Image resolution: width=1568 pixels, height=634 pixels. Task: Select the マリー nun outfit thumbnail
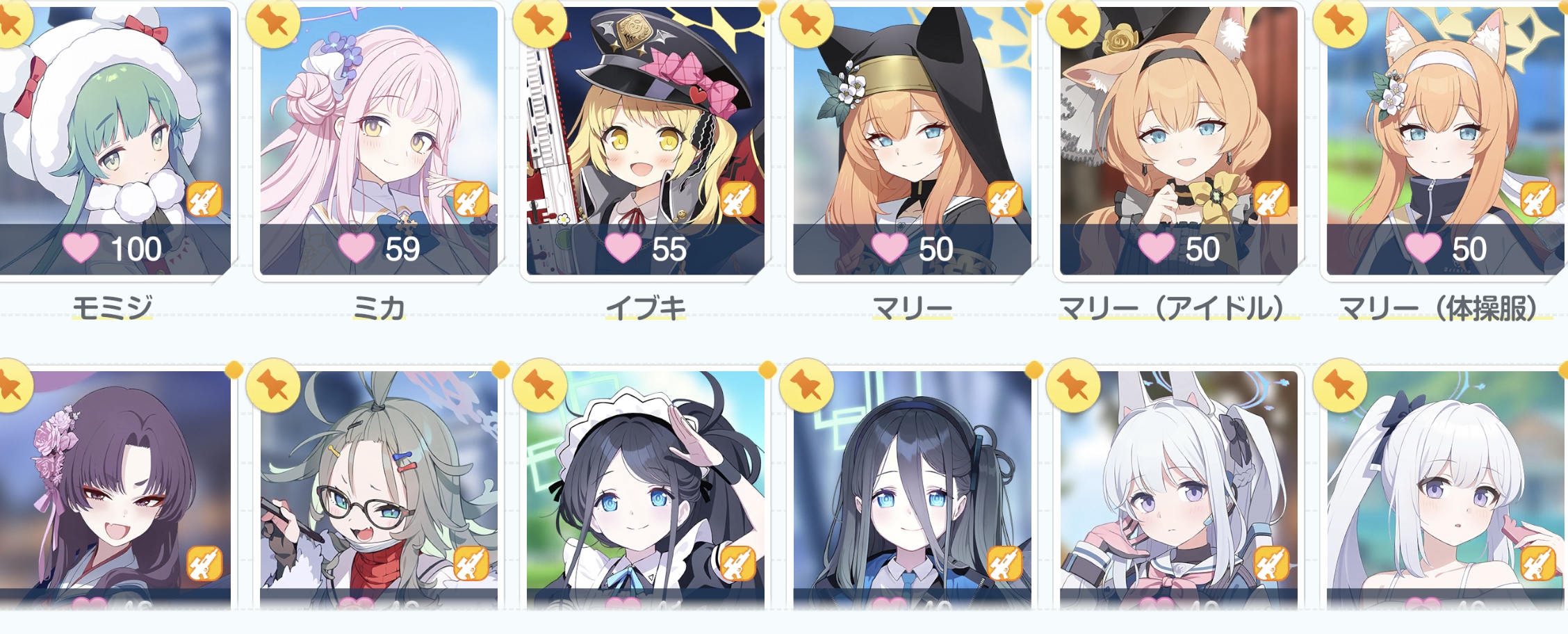coord(912,140)
